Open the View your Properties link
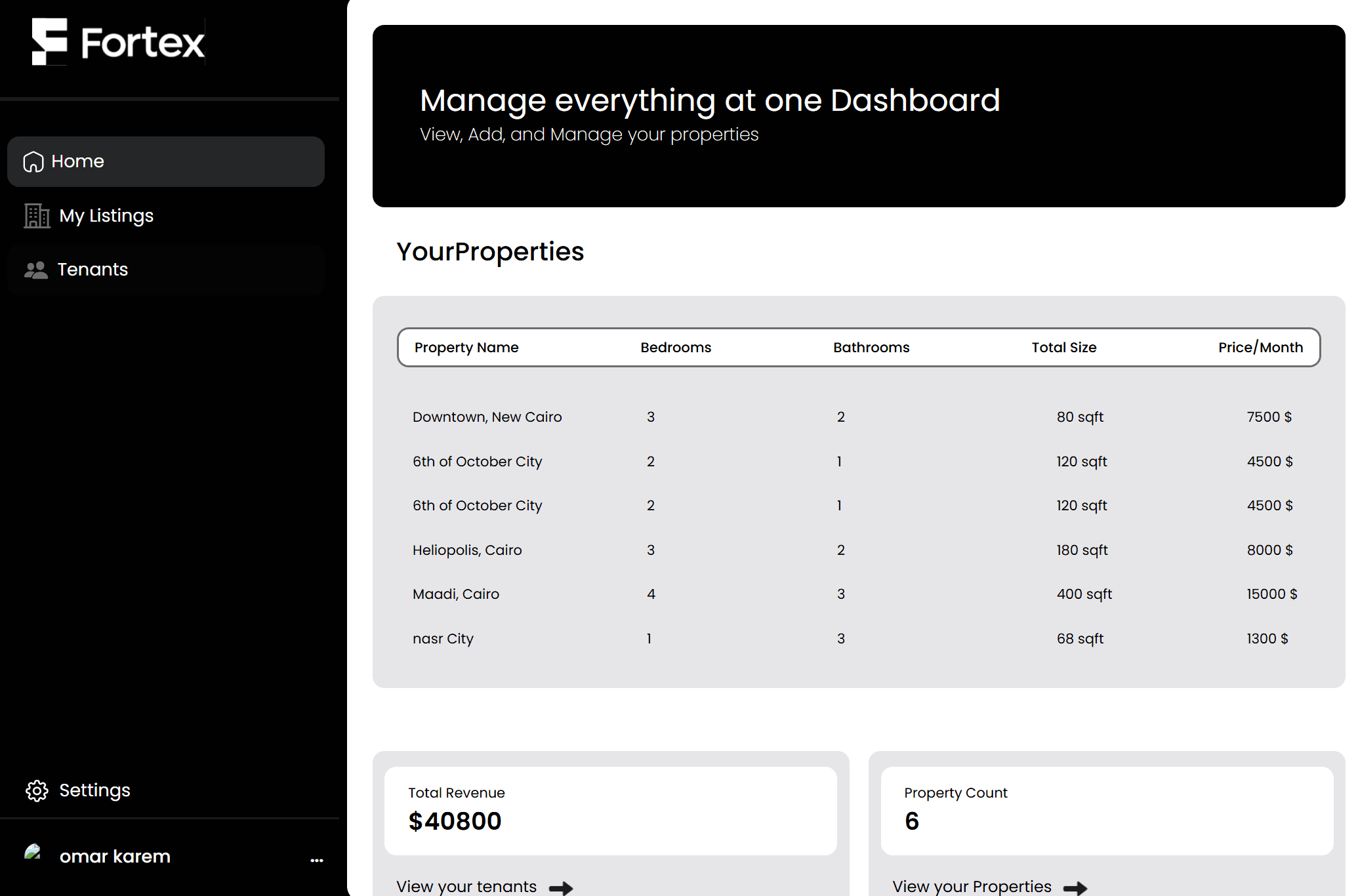This screenshot has width=1358, height=896. coord(972,886)
